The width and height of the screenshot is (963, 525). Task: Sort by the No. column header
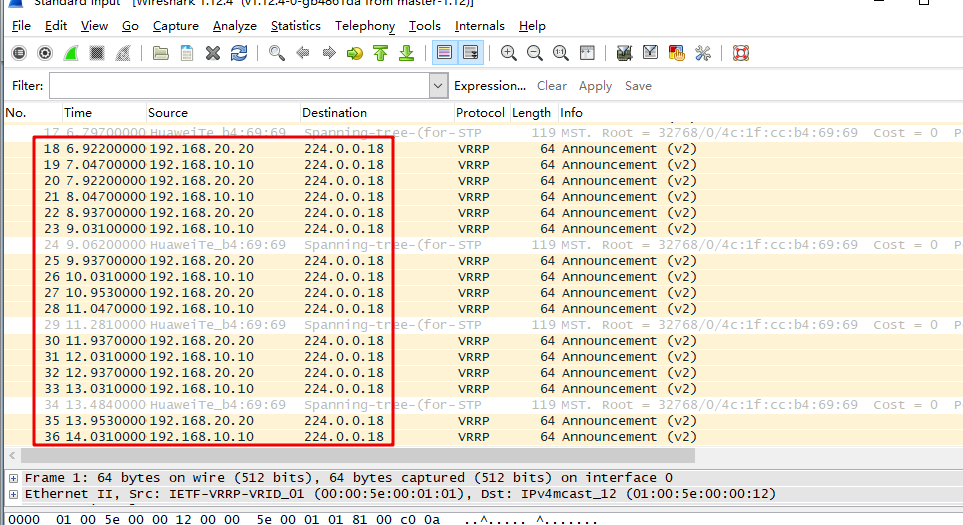click(x=32, y=113)
